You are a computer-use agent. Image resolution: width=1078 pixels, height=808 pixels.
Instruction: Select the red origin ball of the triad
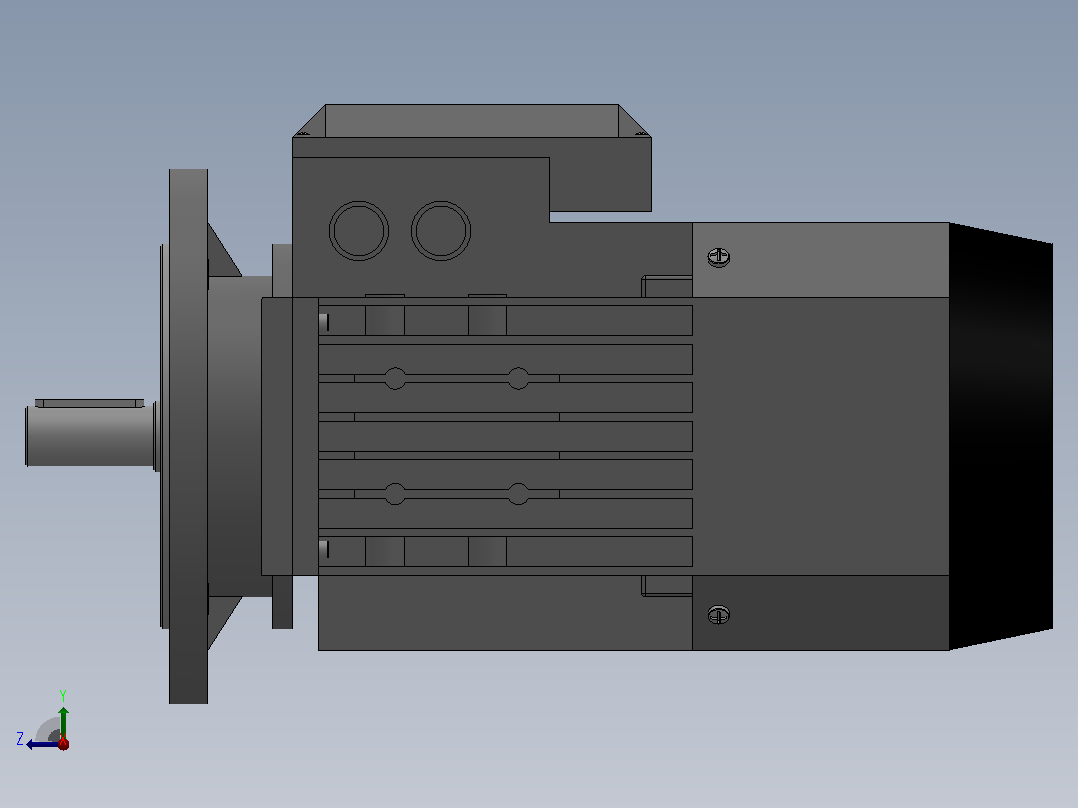[x=63, y=743]
